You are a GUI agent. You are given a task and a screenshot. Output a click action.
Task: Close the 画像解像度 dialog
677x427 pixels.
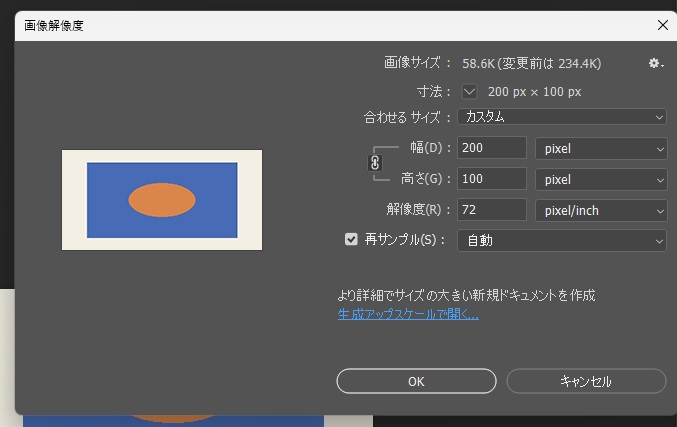(x=663, y=25)
